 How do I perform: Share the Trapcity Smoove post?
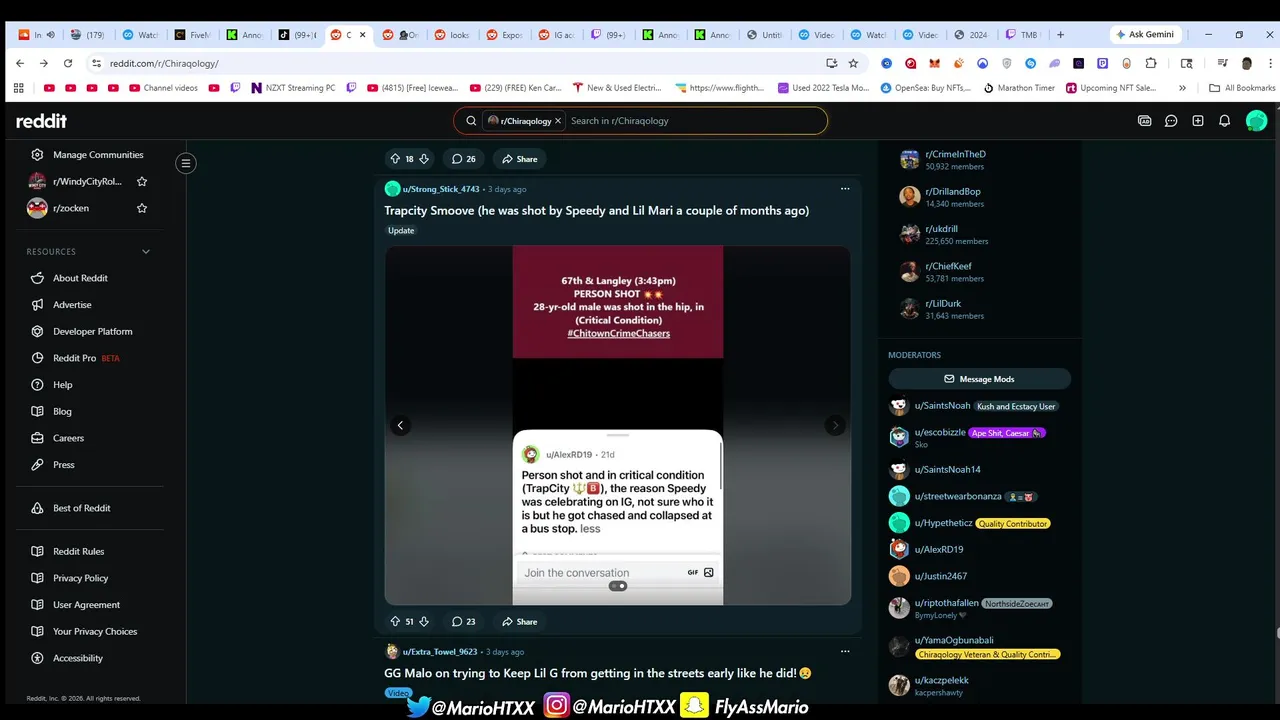click(520, 621)
